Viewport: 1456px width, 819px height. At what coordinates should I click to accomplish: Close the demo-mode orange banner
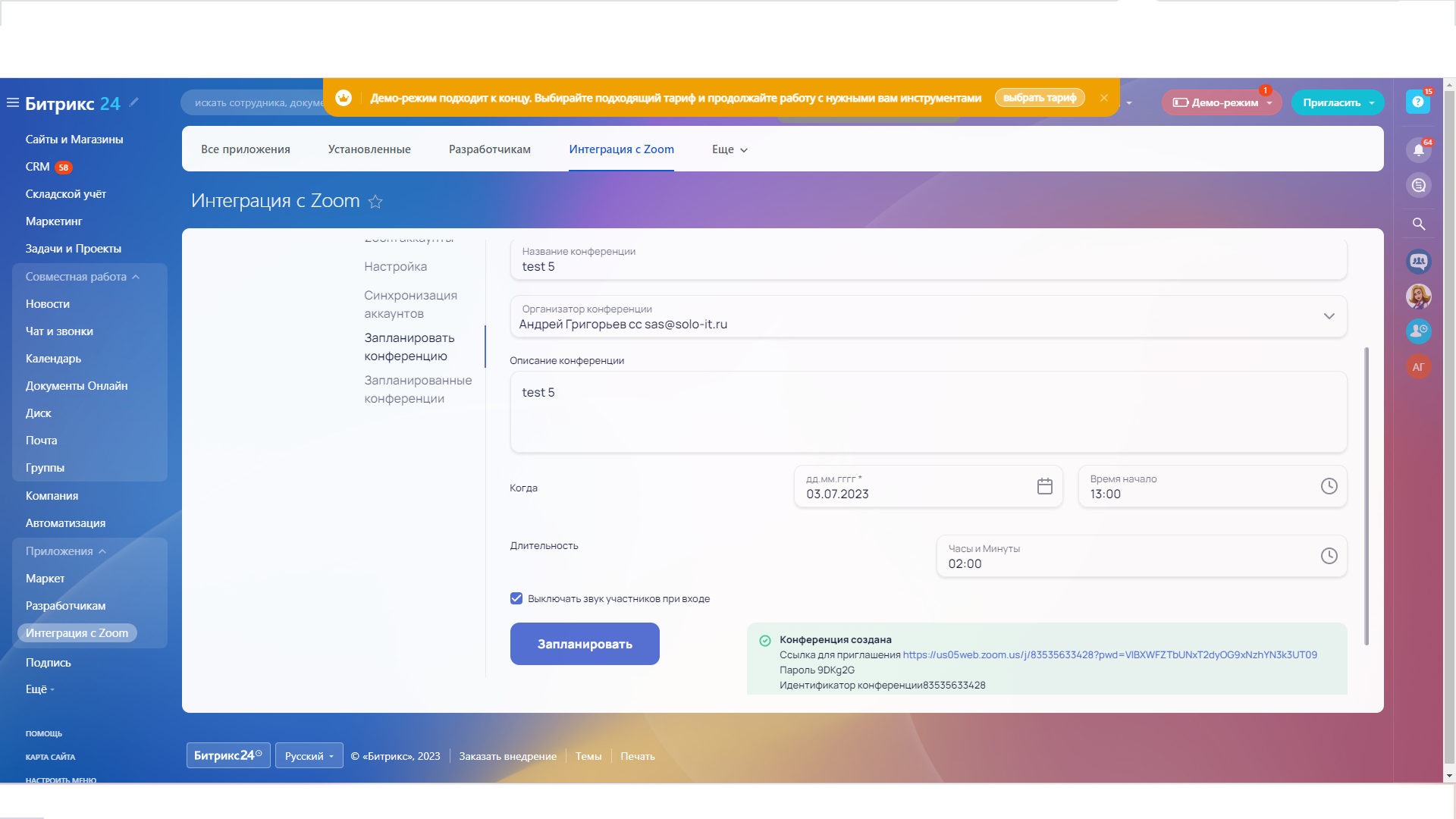(x=1103, y=98)
